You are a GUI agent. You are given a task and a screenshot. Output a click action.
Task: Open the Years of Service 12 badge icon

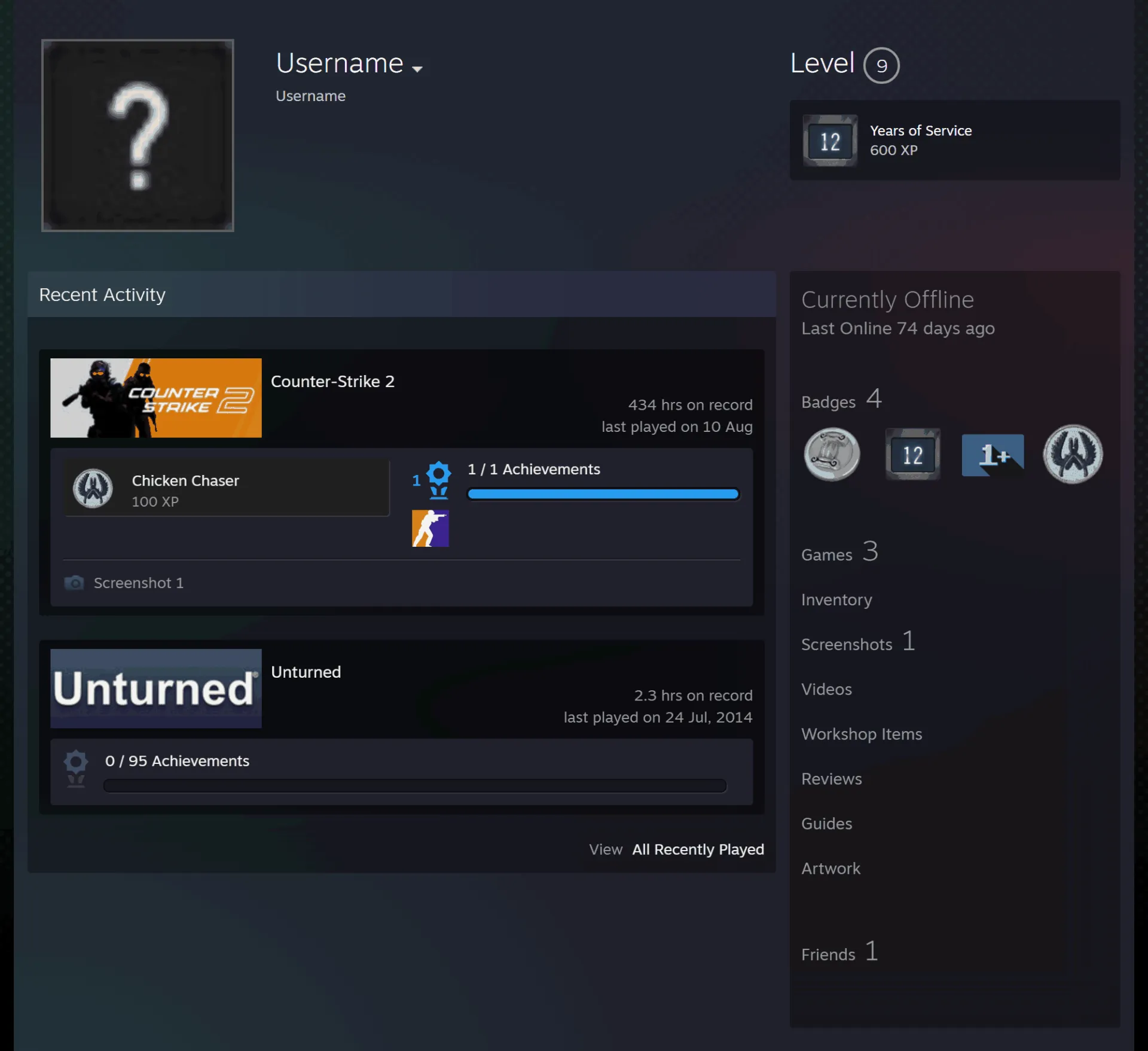(x=830, y=141)
